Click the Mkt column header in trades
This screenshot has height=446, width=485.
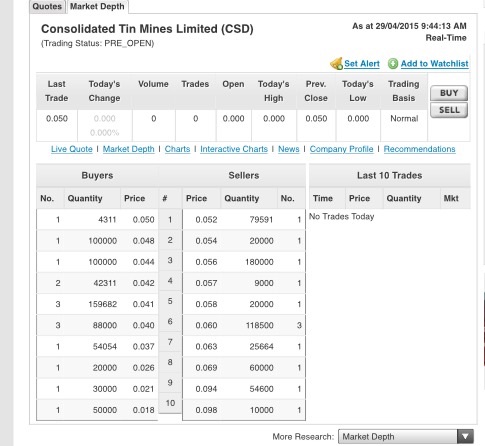451,198
